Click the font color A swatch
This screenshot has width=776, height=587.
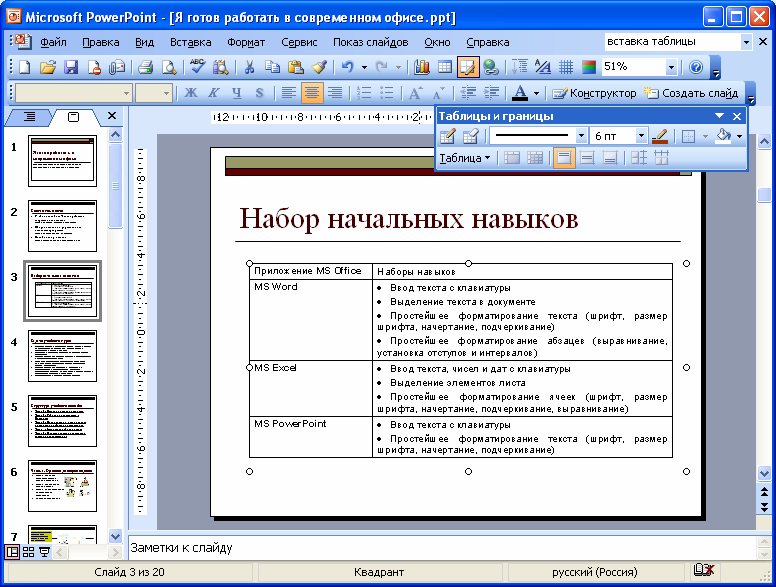pos(519,93)
